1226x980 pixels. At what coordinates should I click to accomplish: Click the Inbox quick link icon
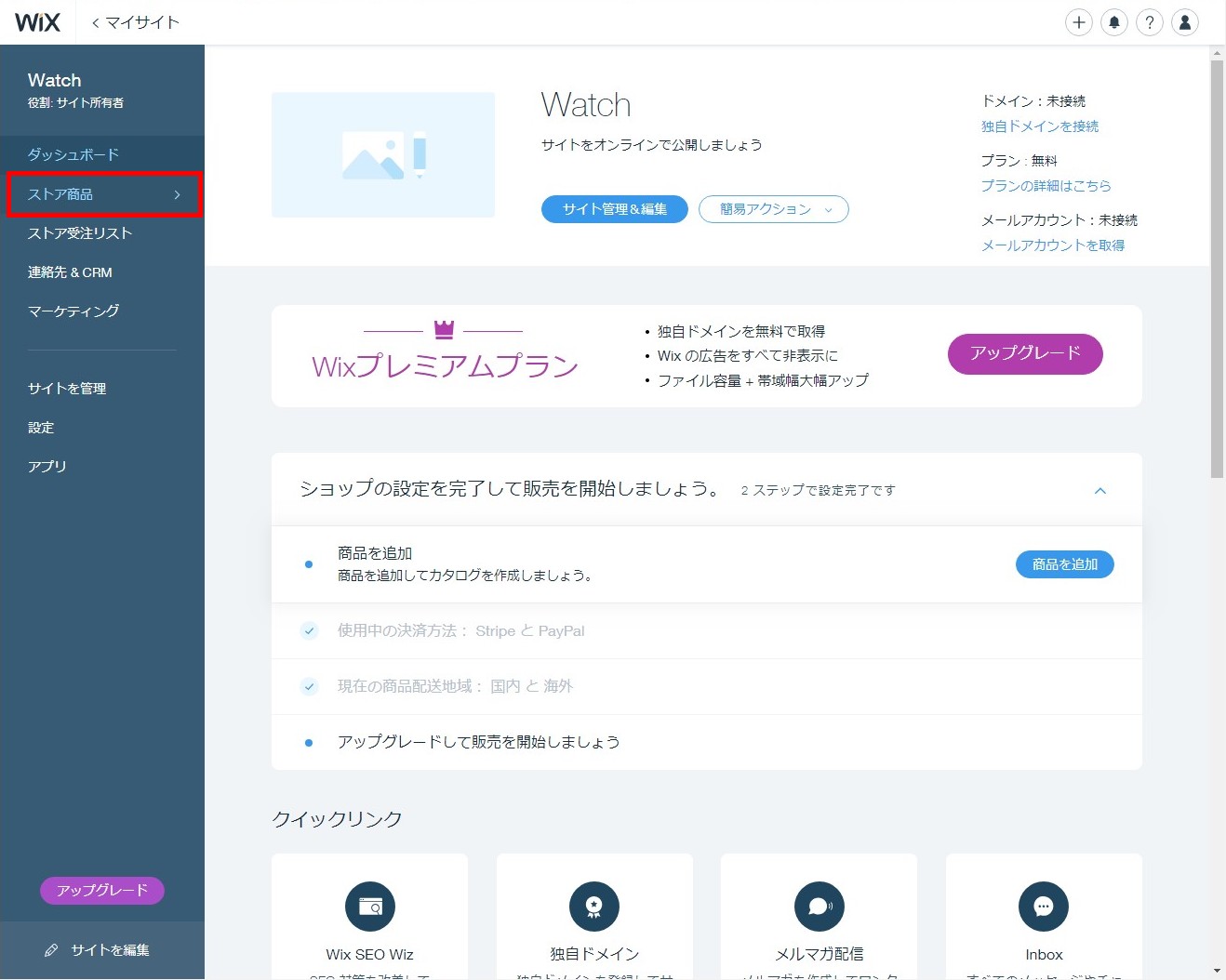[x=1044, y=907]
